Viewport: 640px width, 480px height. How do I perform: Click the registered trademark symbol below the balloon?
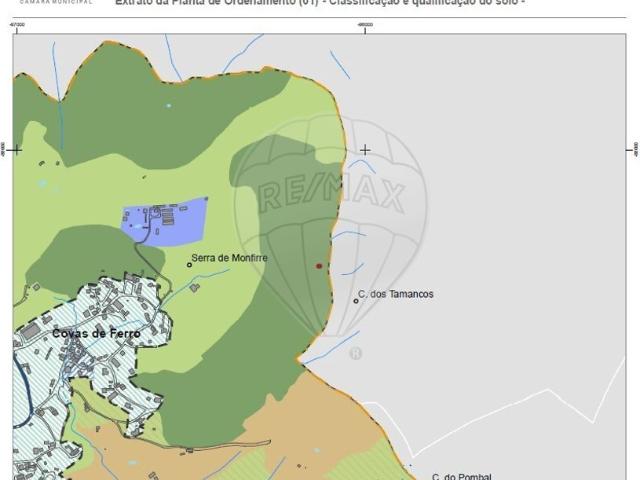(x=356, y=353)
